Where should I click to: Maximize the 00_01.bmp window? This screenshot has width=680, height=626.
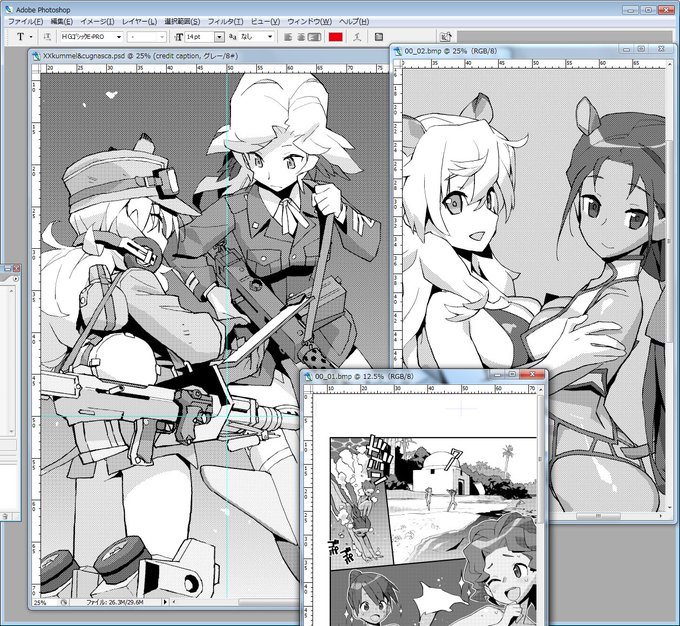[512, 374]
